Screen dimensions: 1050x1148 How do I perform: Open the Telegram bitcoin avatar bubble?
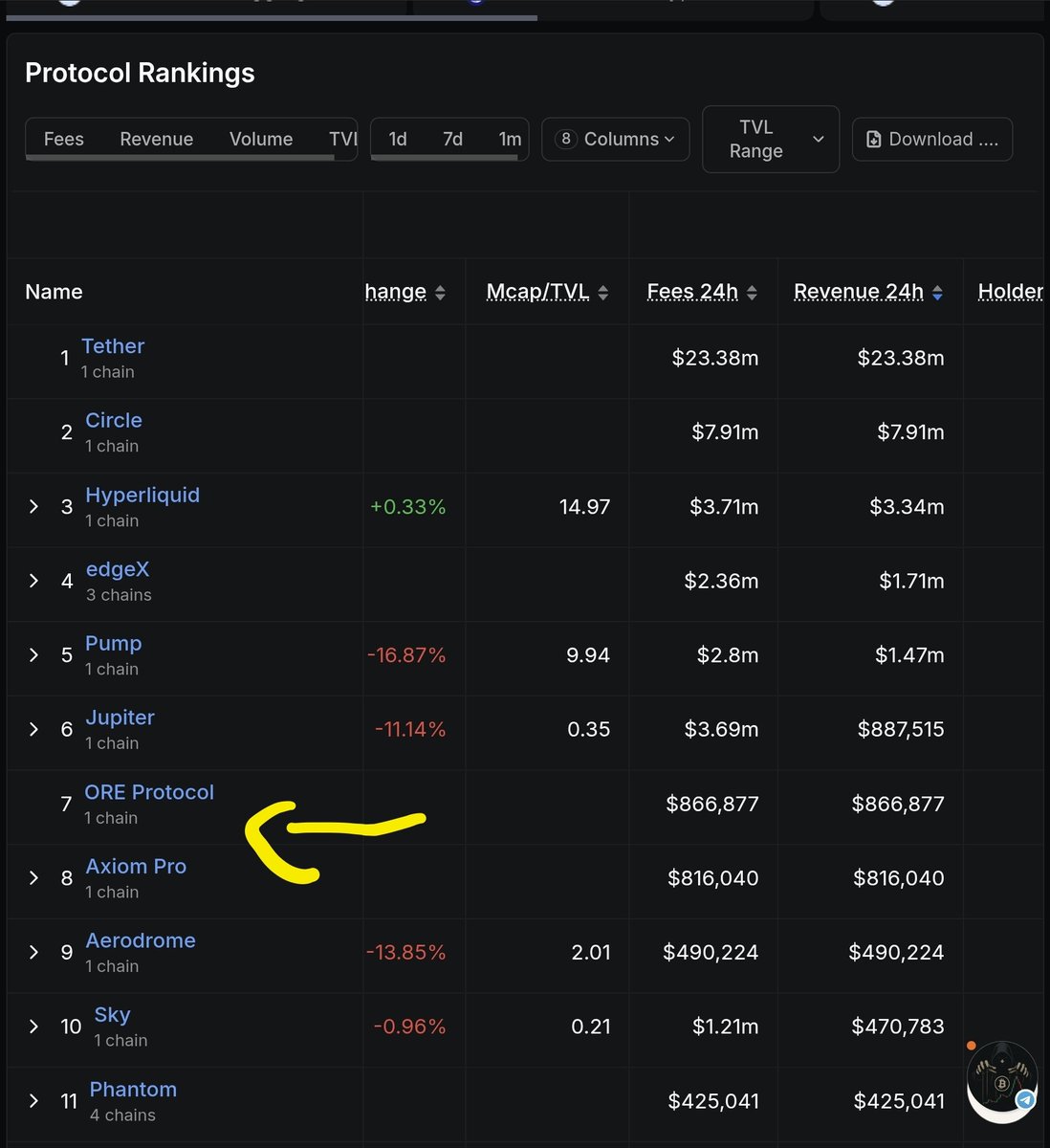coord(1002,1082)
